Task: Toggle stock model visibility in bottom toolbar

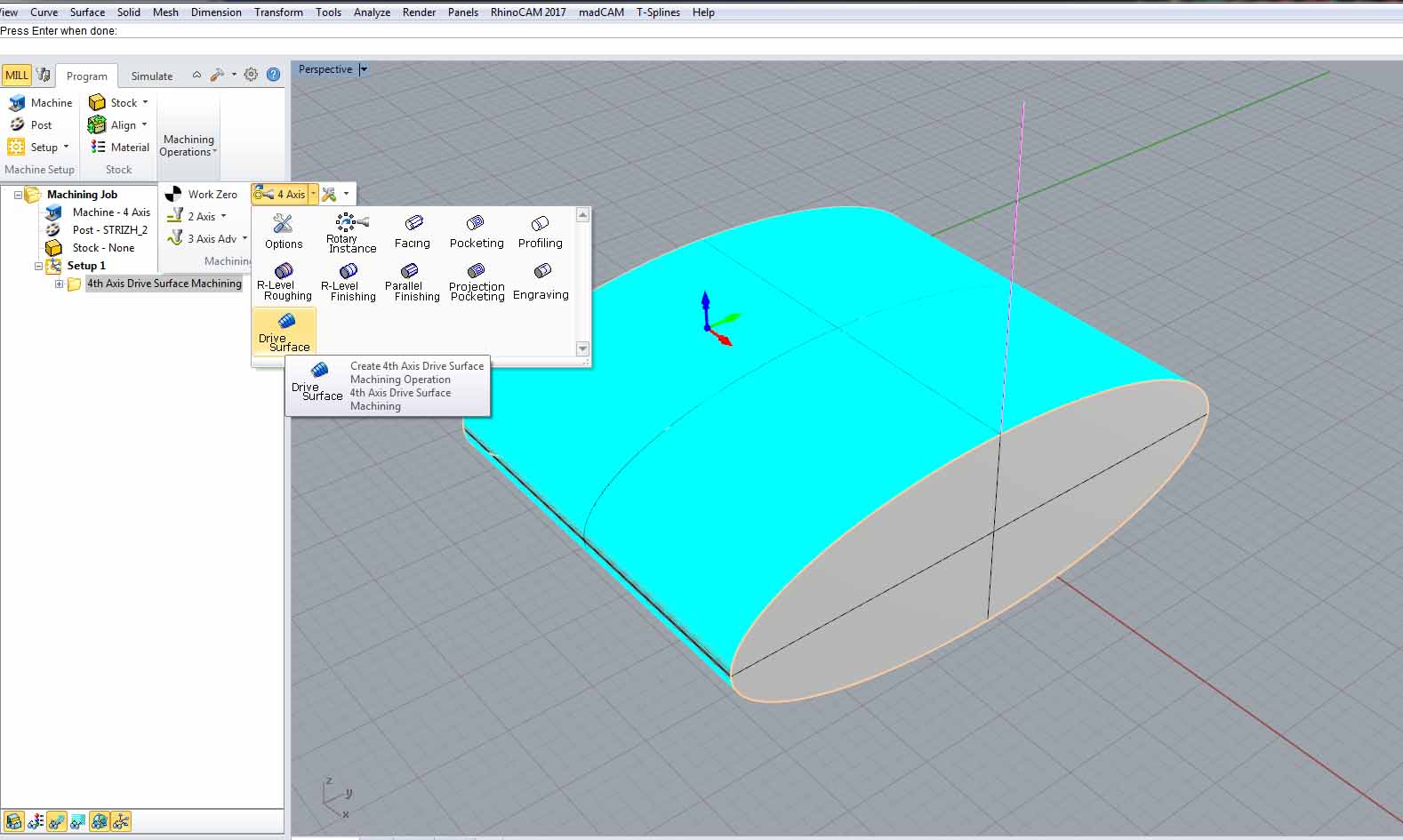Action: click(13, 821)
